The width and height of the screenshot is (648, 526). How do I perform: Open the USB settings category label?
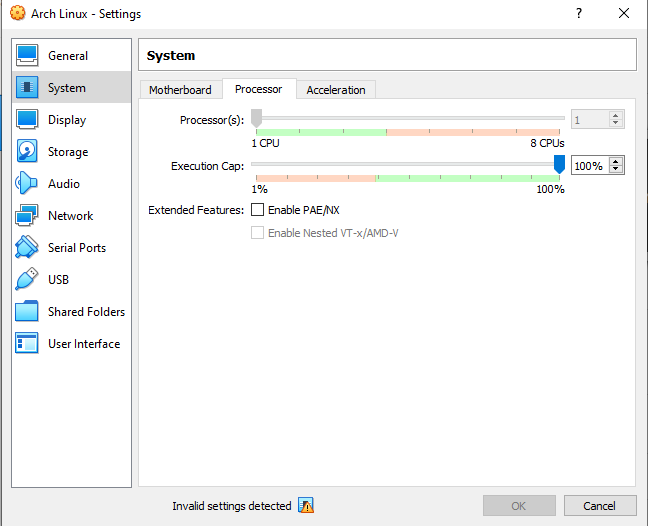[x=58, y=280]
